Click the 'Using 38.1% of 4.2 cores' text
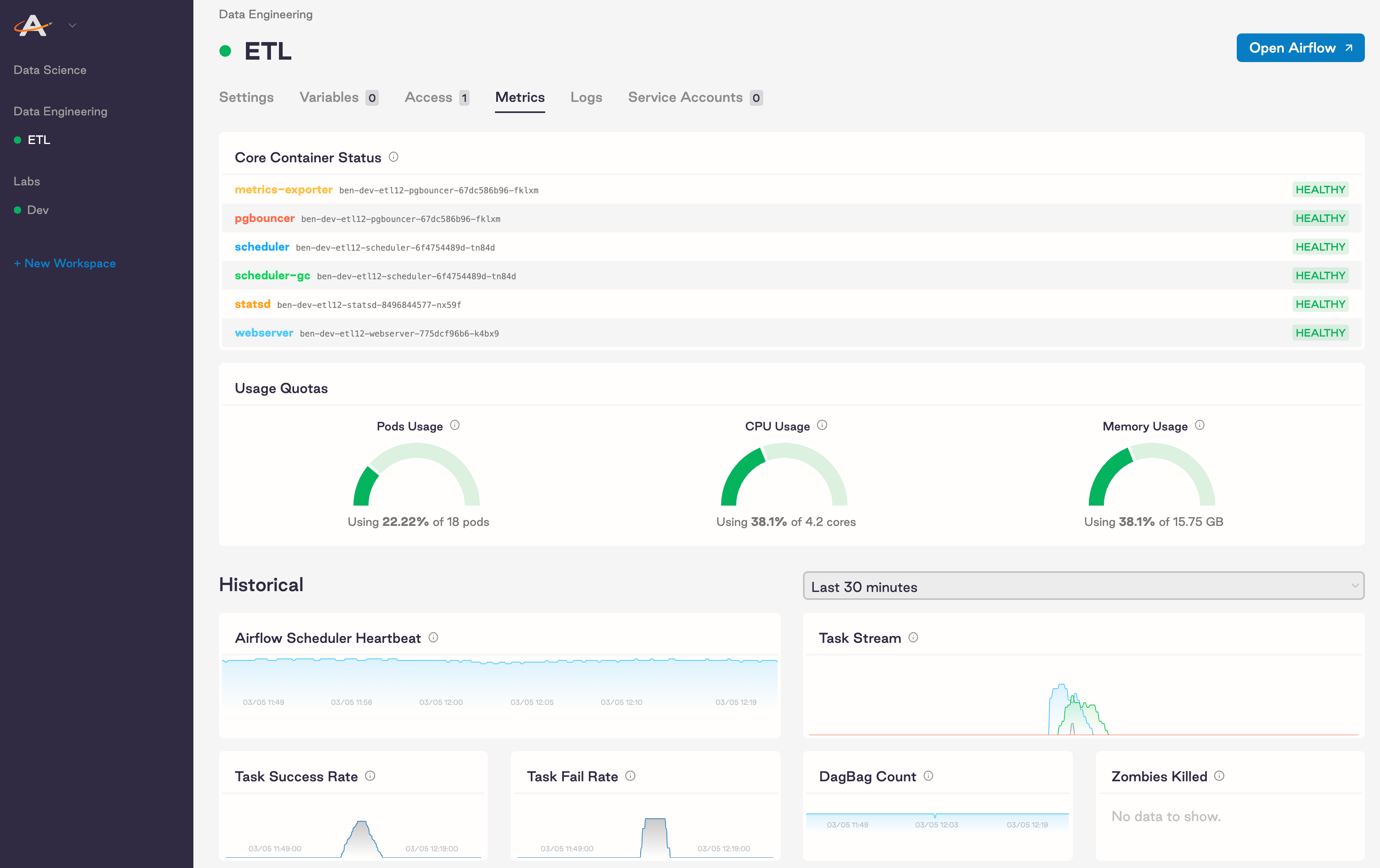Viewport: 1380px width, 868px height. click(x=786, y=522)
